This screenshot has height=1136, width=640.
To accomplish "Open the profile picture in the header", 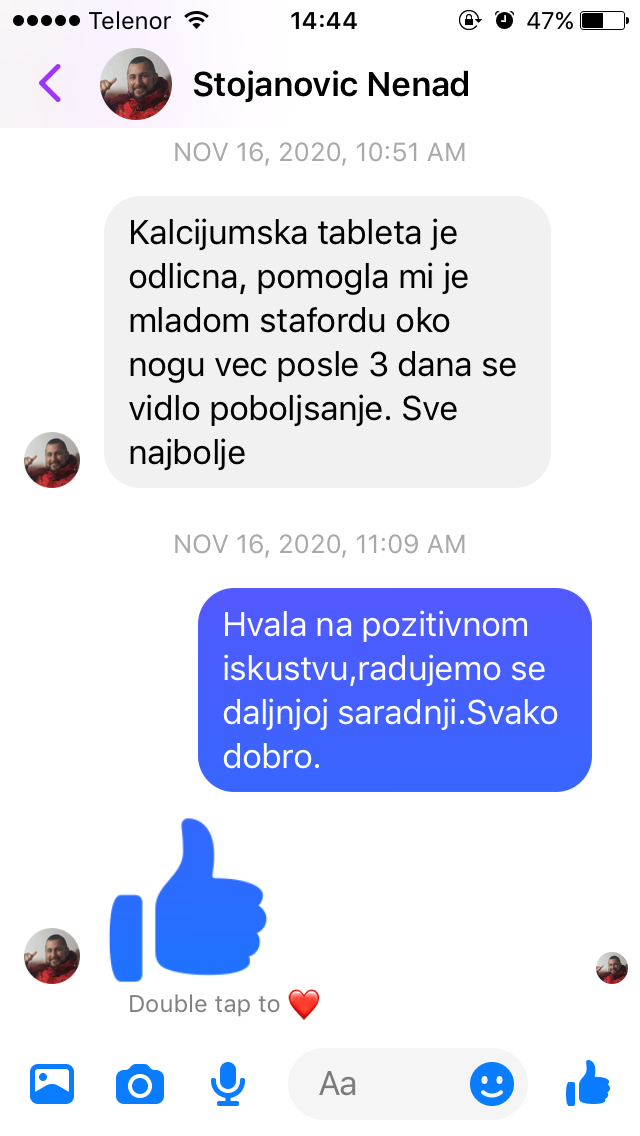I will (136, 84).
